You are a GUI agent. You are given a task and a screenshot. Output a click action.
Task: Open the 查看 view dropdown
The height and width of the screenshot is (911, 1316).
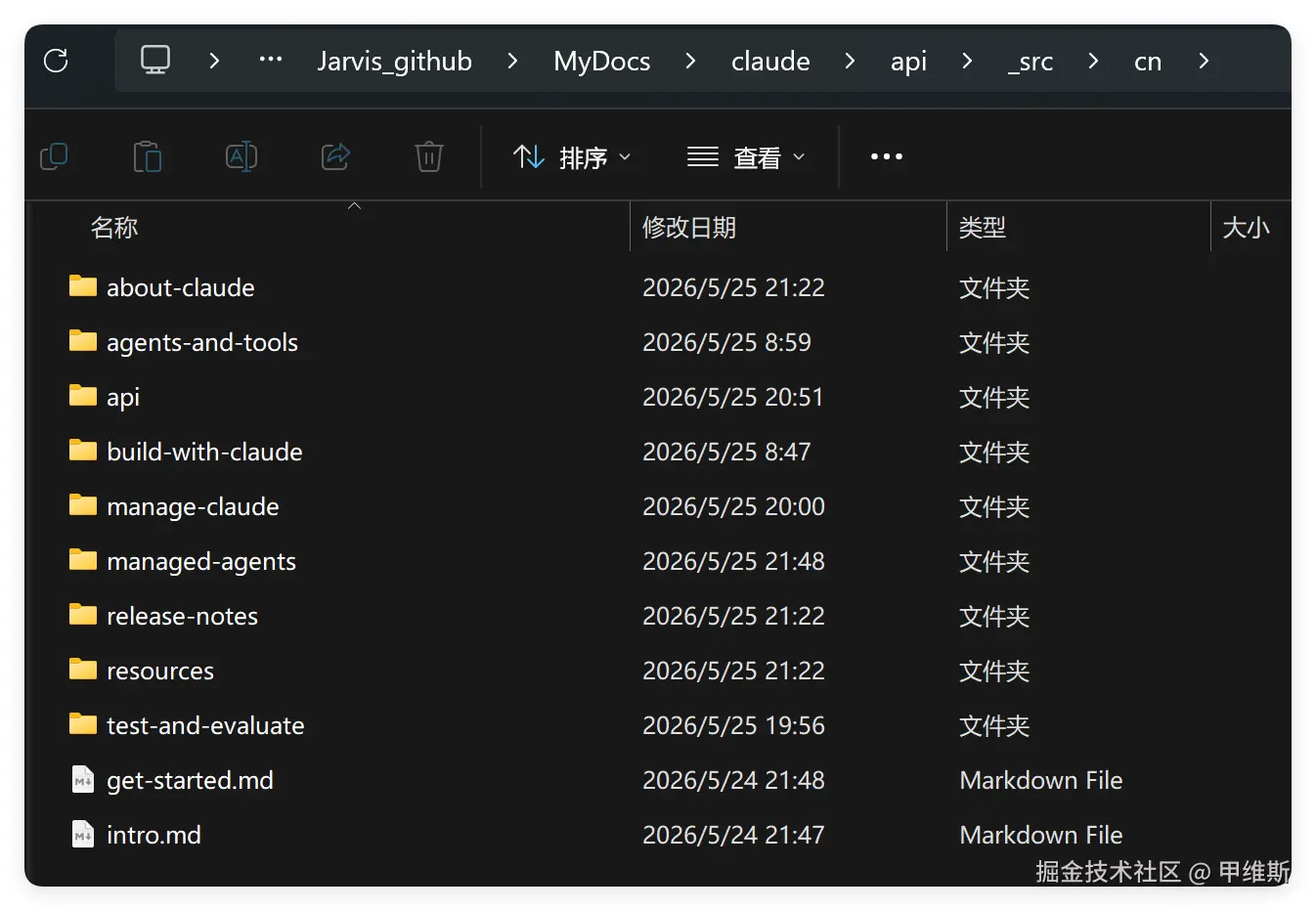tap(746, 157)
